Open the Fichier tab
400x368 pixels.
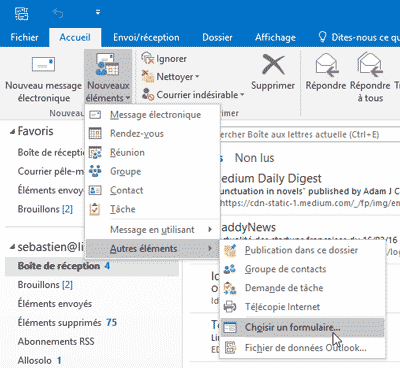[x=24, y=37]
